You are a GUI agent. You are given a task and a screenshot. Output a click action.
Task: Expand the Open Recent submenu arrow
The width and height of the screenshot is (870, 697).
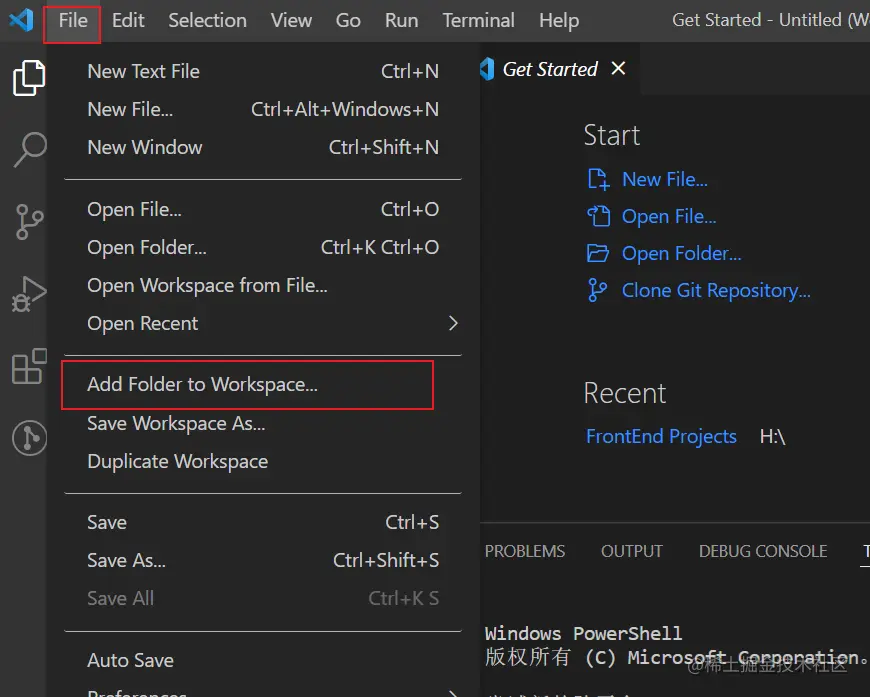pos(453,323)
